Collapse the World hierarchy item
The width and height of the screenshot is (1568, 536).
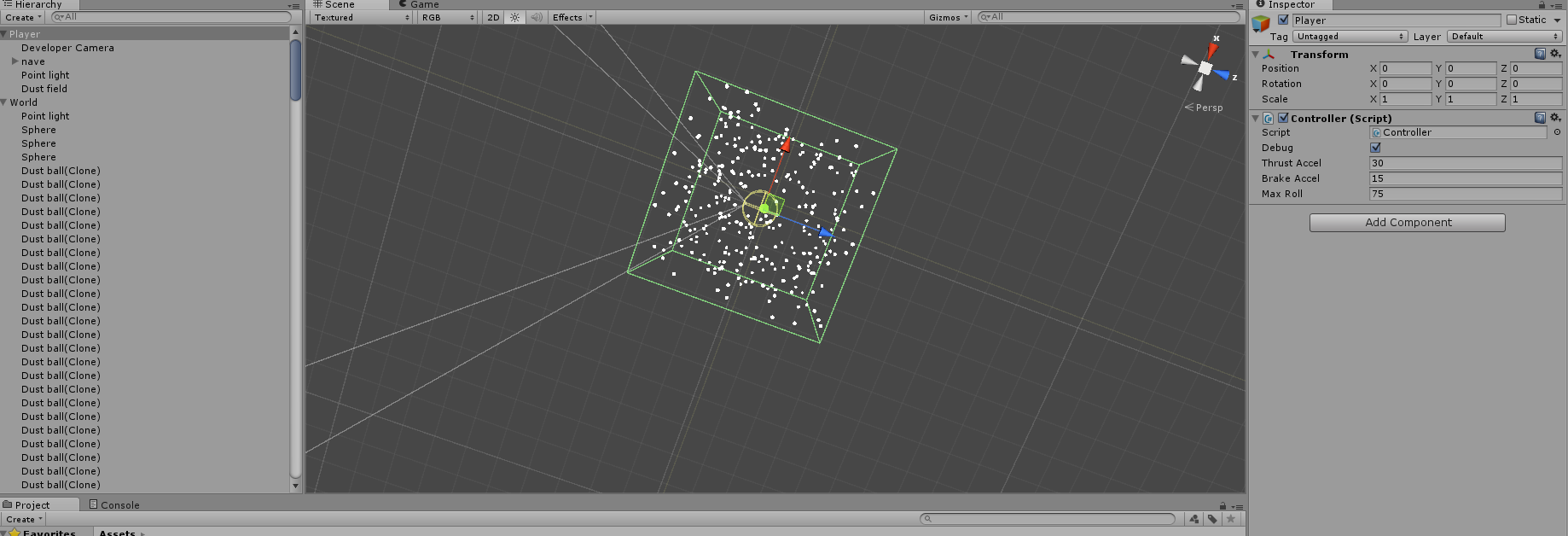coord(4,102)
